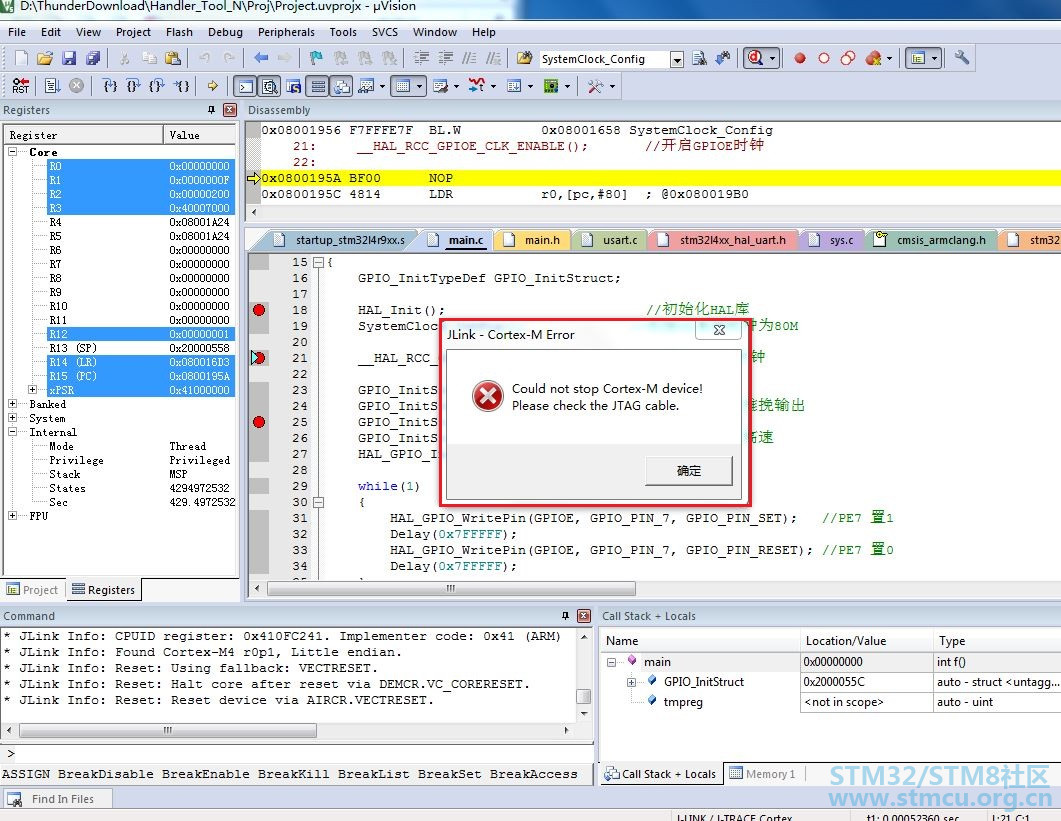Pin the Registers panel
Image resolution: width=1061 pixels, height=821 pixels.
(211, 110)
